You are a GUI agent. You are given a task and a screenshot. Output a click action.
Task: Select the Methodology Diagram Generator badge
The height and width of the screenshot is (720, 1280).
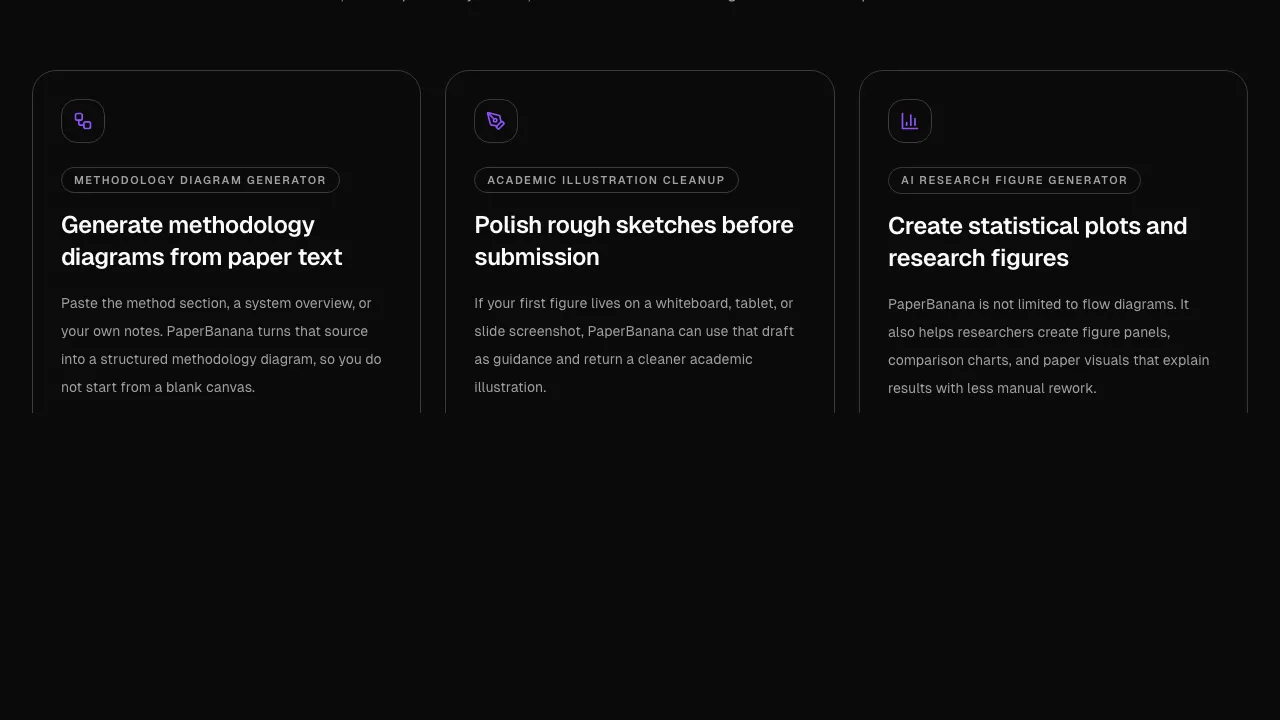click(200, 180)
